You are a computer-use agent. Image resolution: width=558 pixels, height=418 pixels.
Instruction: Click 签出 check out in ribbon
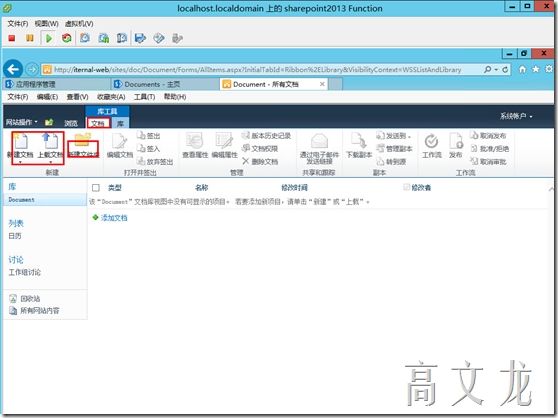click(149, 136)
